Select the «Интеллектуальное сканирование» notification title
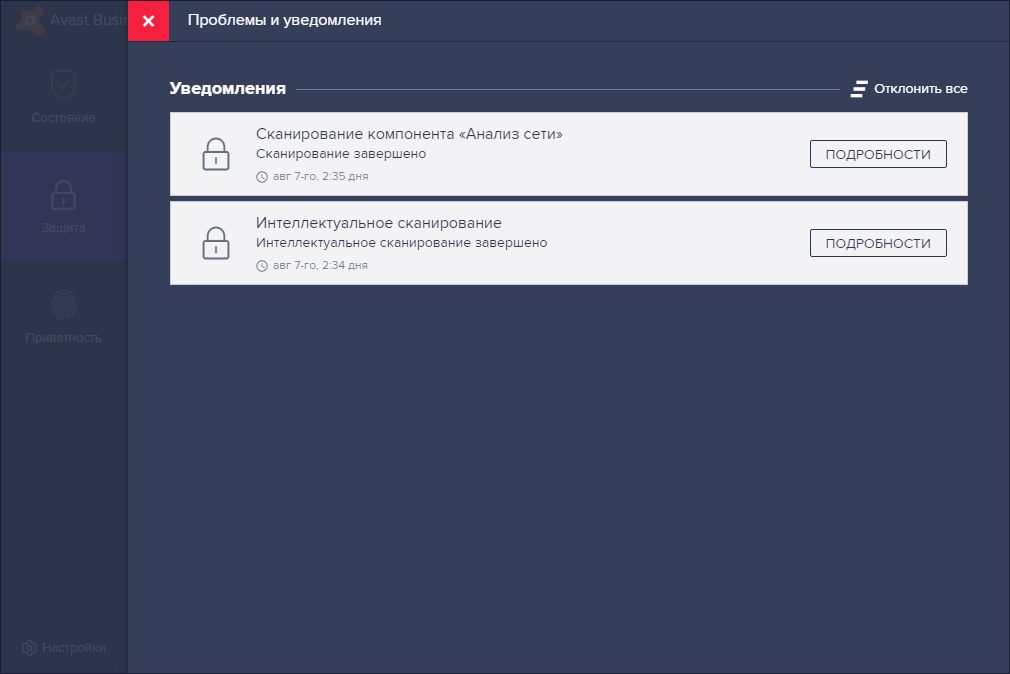This screenshot has width=1010, height=674. point(379,222)
